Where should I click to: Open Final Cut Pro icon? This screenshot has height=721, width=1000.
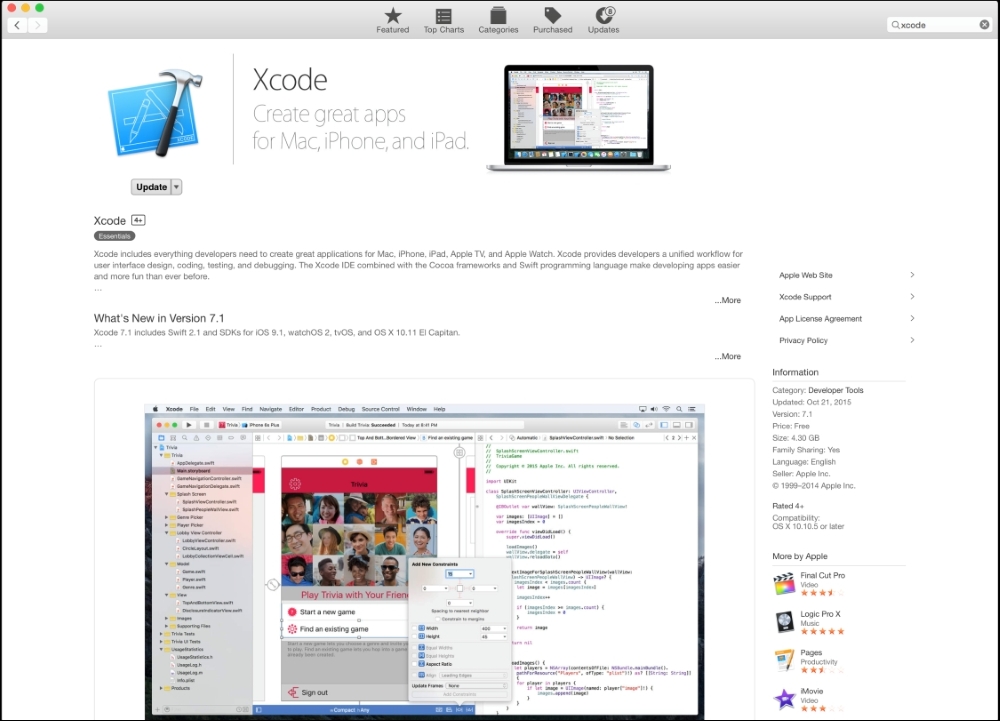(x=784, y=583)
